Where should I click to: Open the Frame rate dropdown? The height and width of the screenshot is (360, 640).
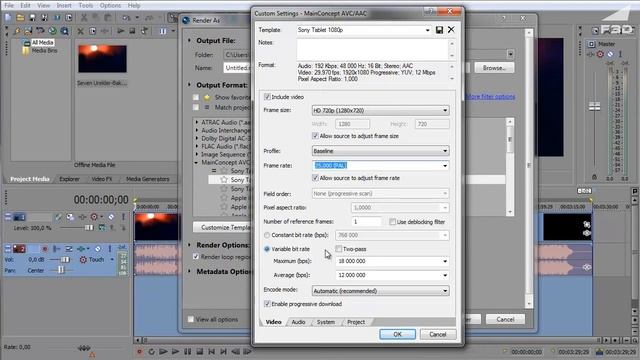point(445,165)
